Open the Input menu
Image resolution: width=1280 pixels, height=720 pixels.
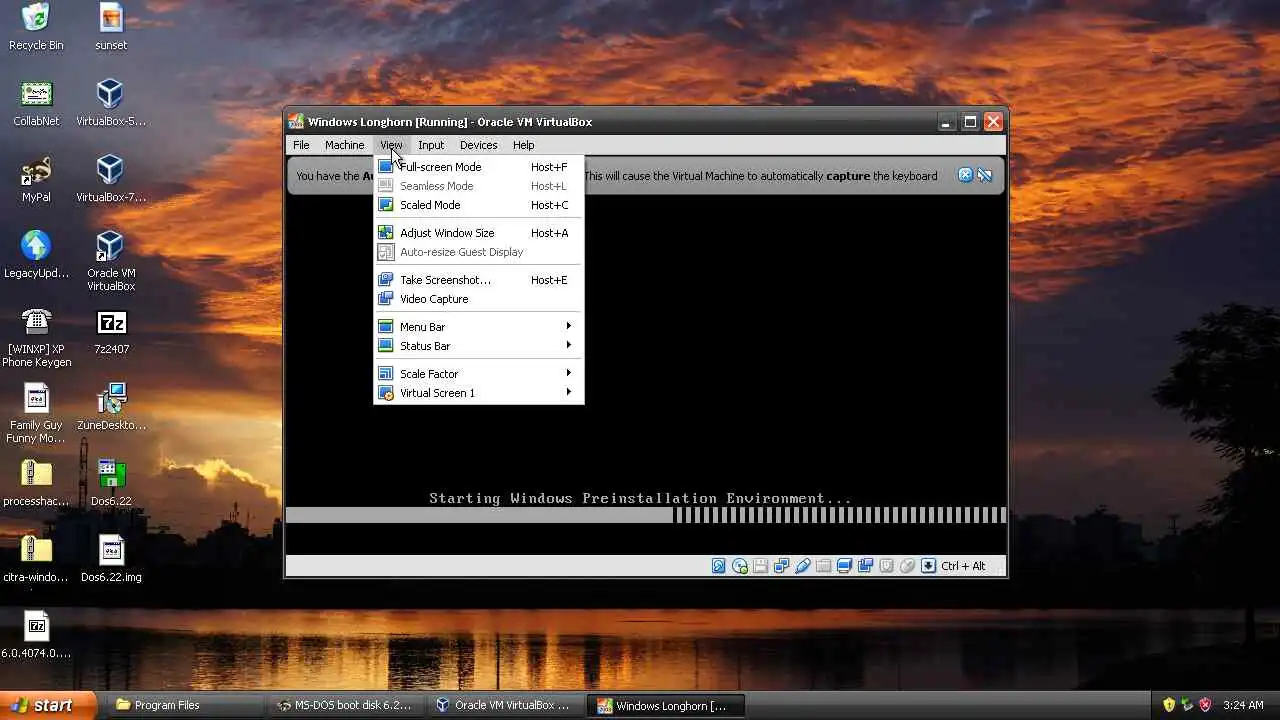[x=431, y=145]
